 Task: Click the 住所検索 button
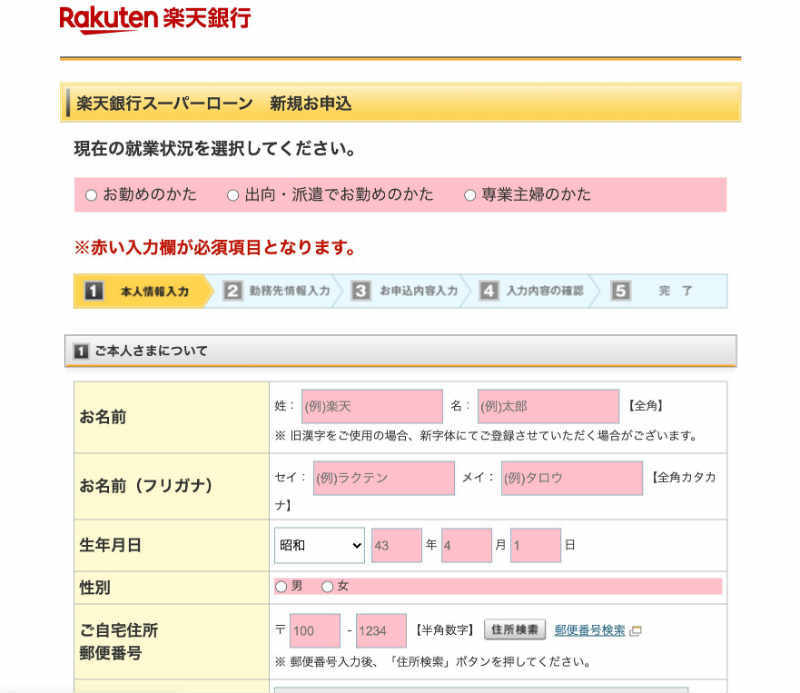click(x=515, y=630)
